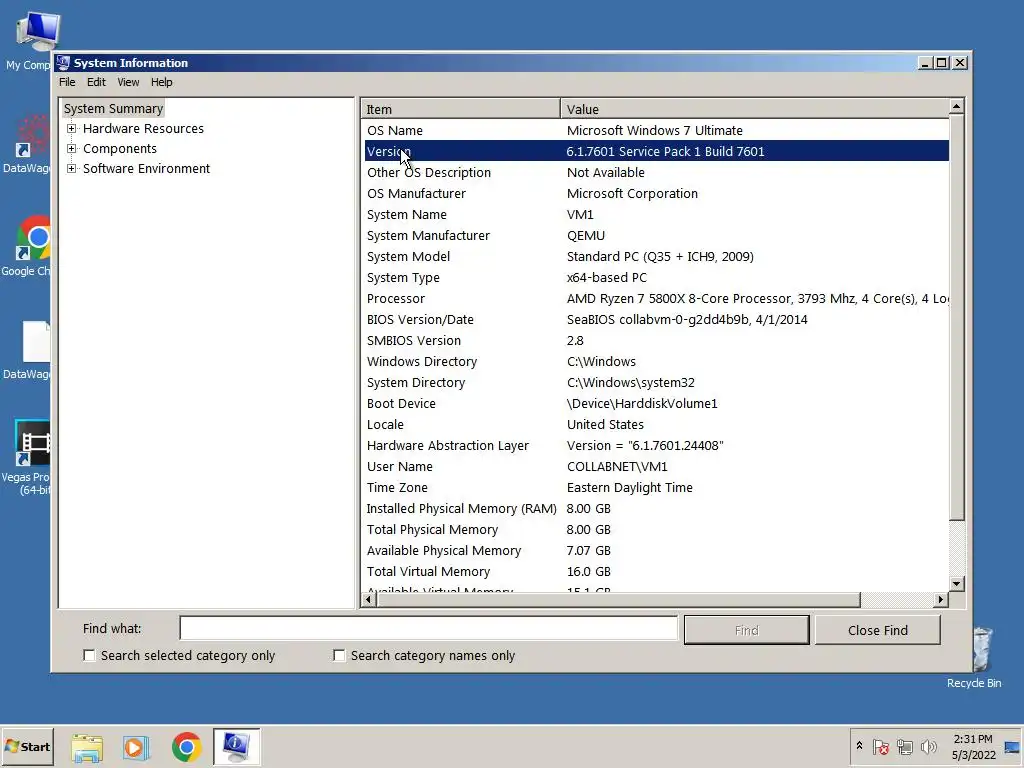Expand the Components tree node
Image resolution: width=1024 pixels, height=768 pixels.
(71, 149)
